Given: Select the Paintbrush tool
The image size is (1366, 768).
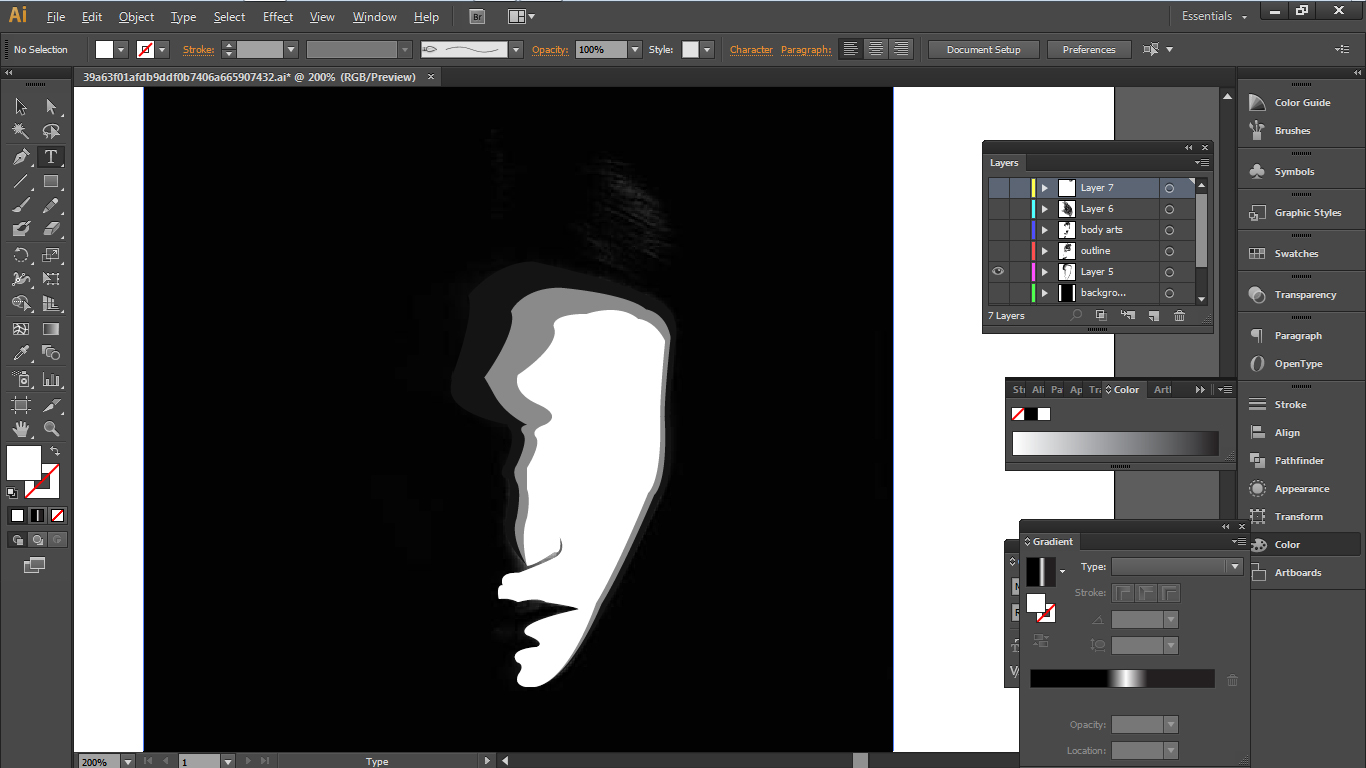Looking at the screenshot, I should click(21, 205).
